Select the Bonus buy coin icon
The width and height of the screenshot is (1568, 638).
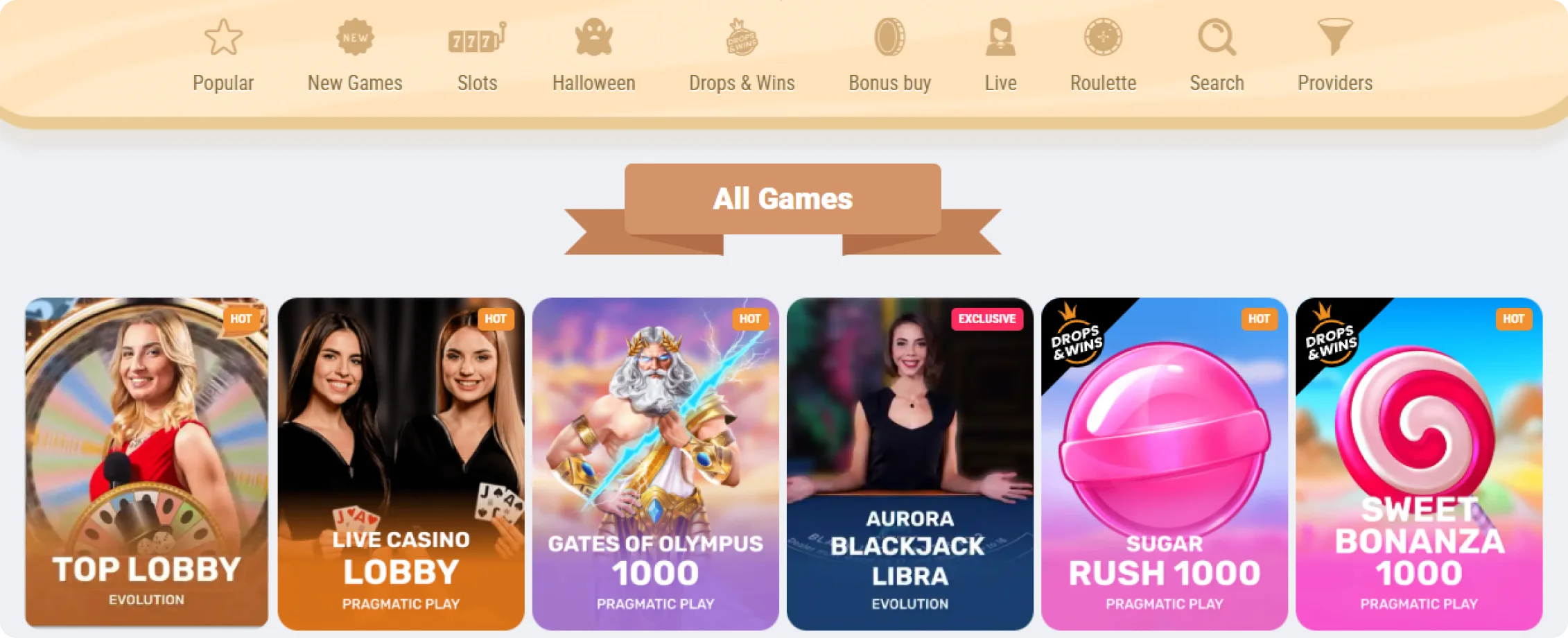click(889, 37)
